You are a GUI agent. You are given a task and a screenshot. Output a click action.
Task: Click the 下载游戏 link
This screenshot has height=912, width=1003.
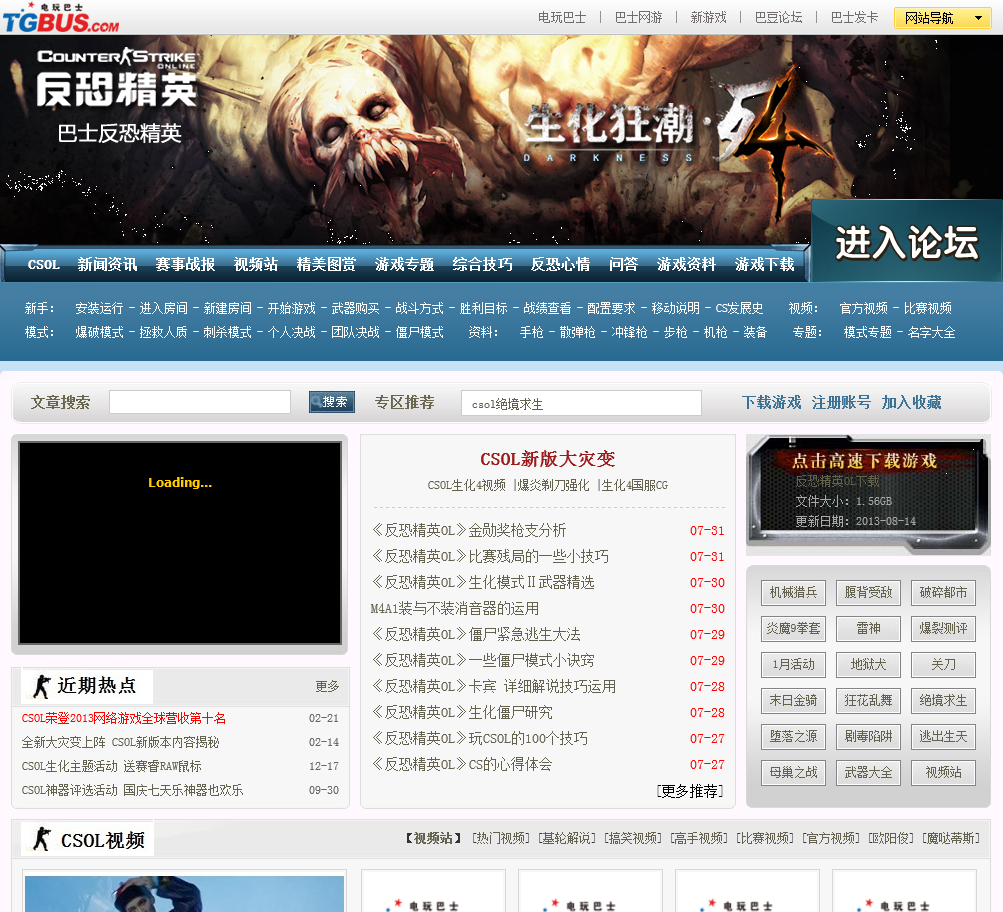pyautogui.click(x=771, y=402)
